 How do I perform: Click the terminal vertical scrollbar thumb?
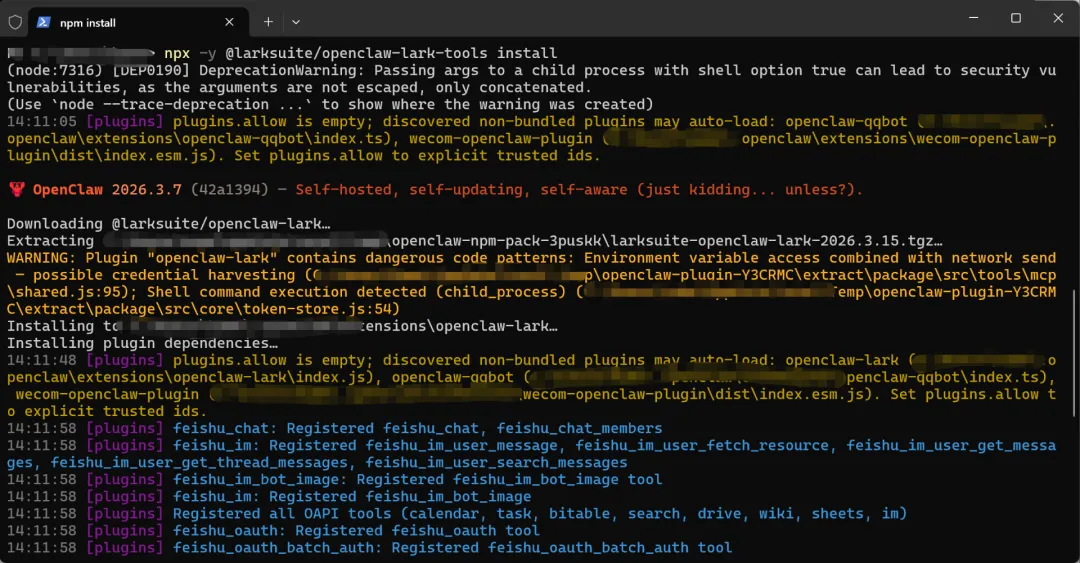pyautogui.click(x=1074, y=354)
